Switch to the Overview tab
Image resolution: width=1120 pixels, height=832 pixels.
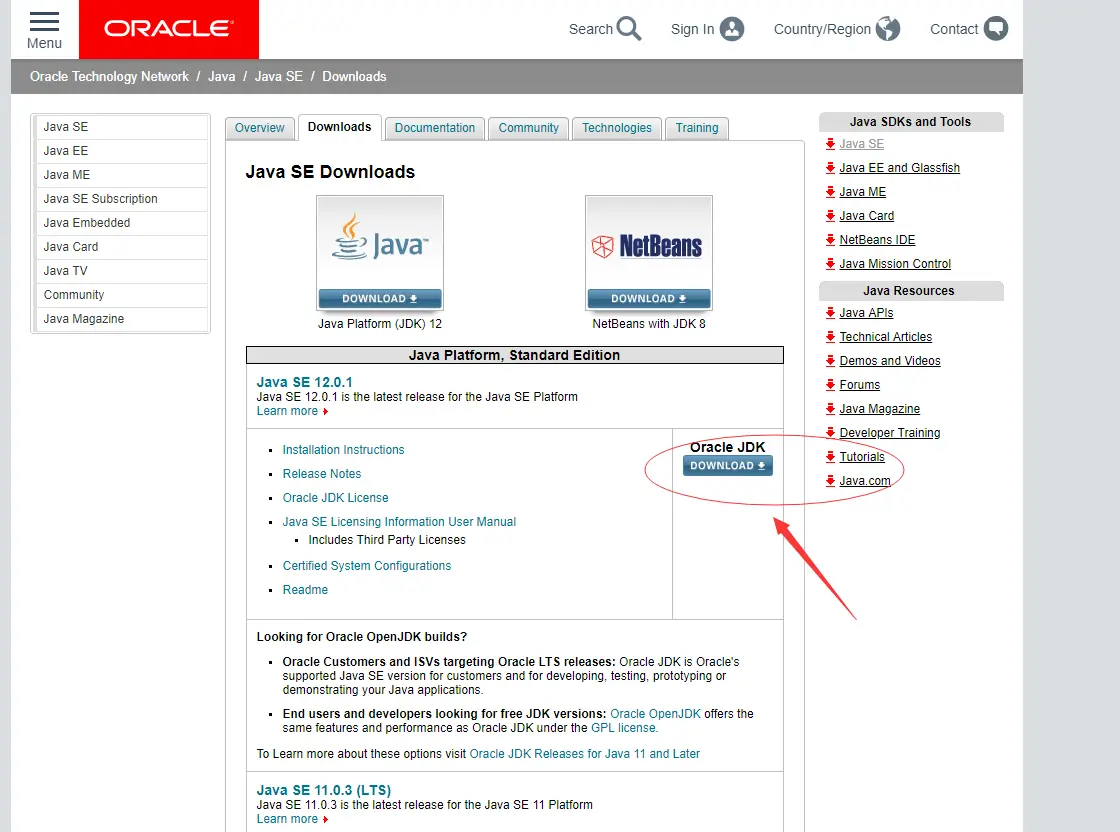pyautogui.click(x=259, y=128)
